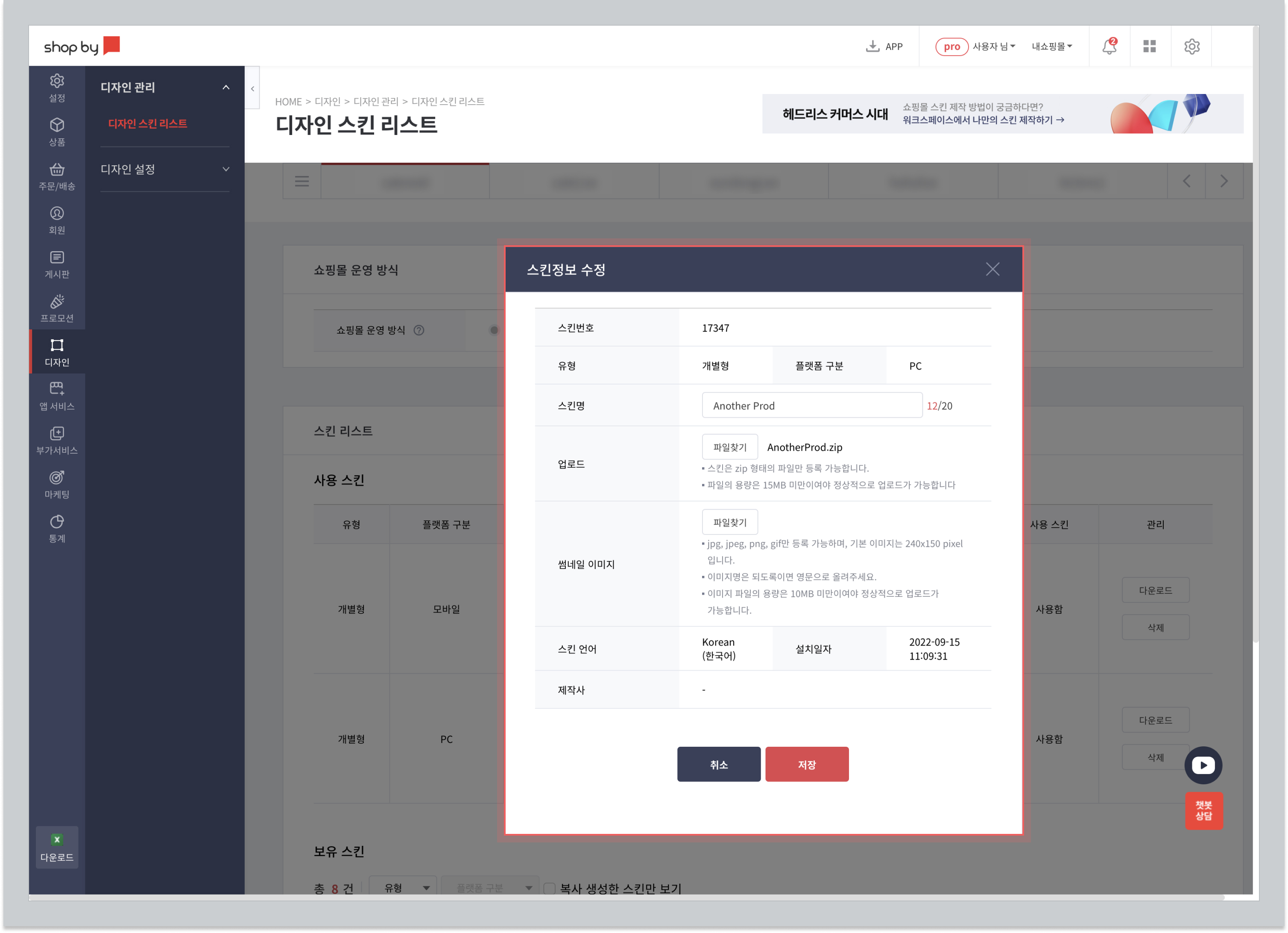Go to the previous tab arrow
1288x933 pixels.
[1186, 181]
